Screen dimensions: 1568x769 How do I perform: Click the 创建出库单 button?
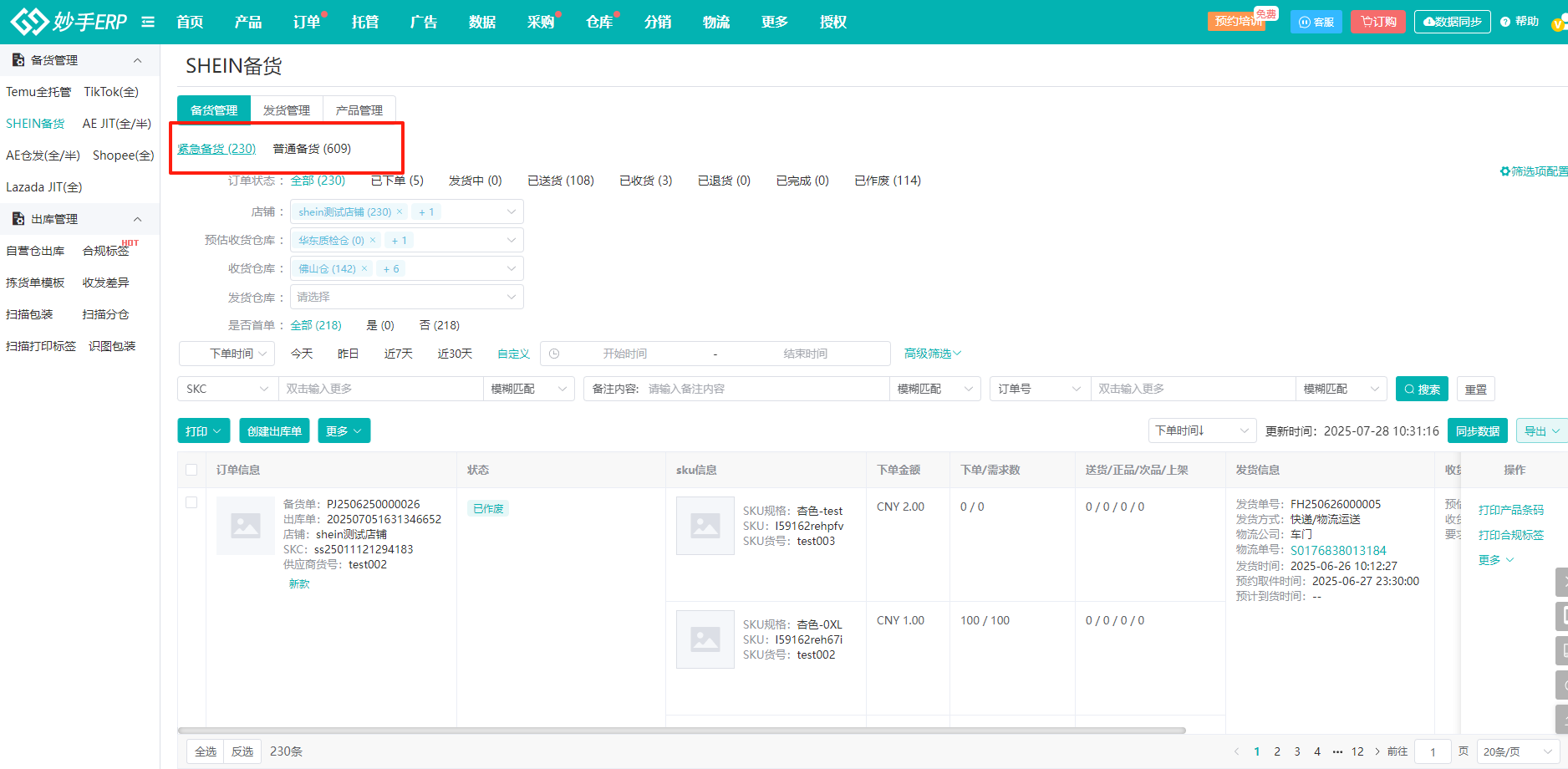tap(274, 430)
